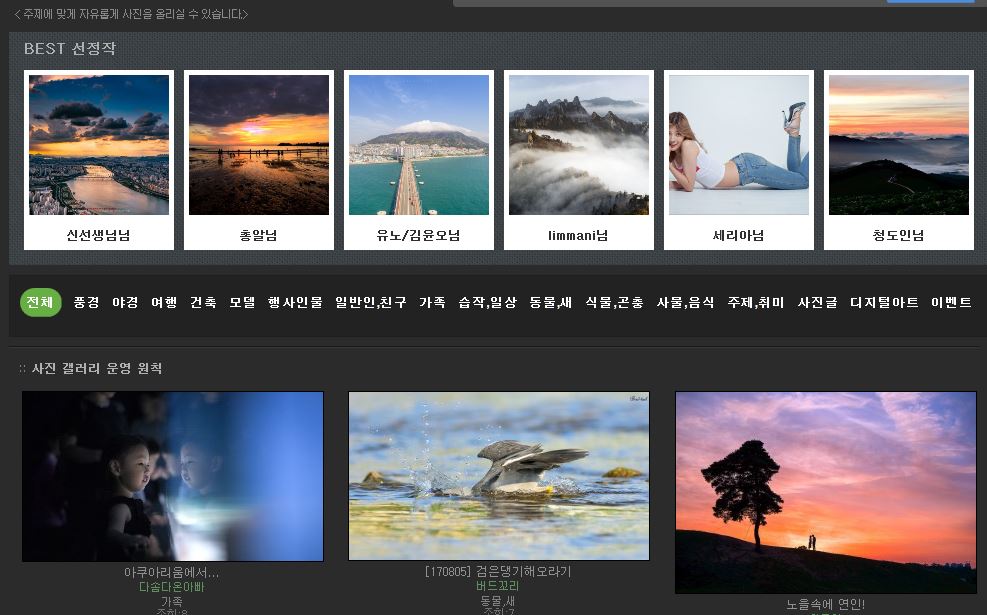Viewport: 987px width, 615px height.
Task: Select the 일반인,친구 category tab
Action: (371, 302)
